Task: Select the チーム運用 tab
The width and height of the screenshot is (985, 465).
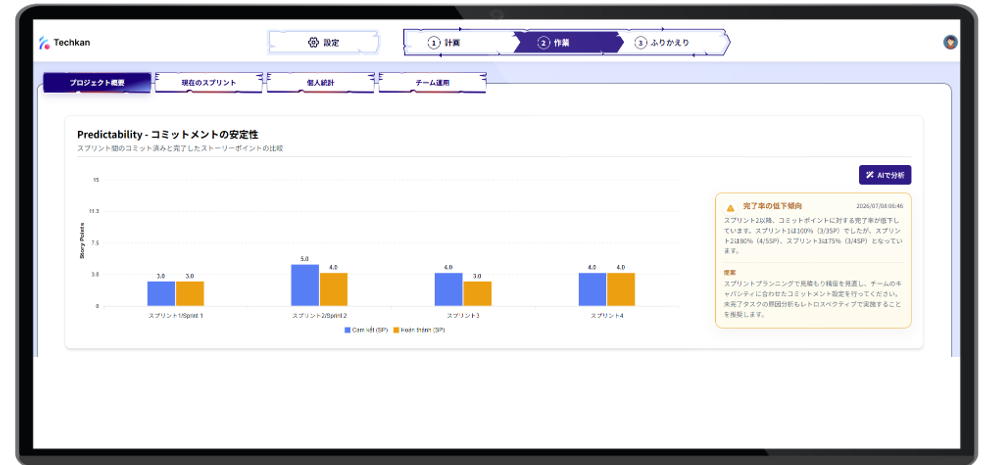Action: pos(432,82)
